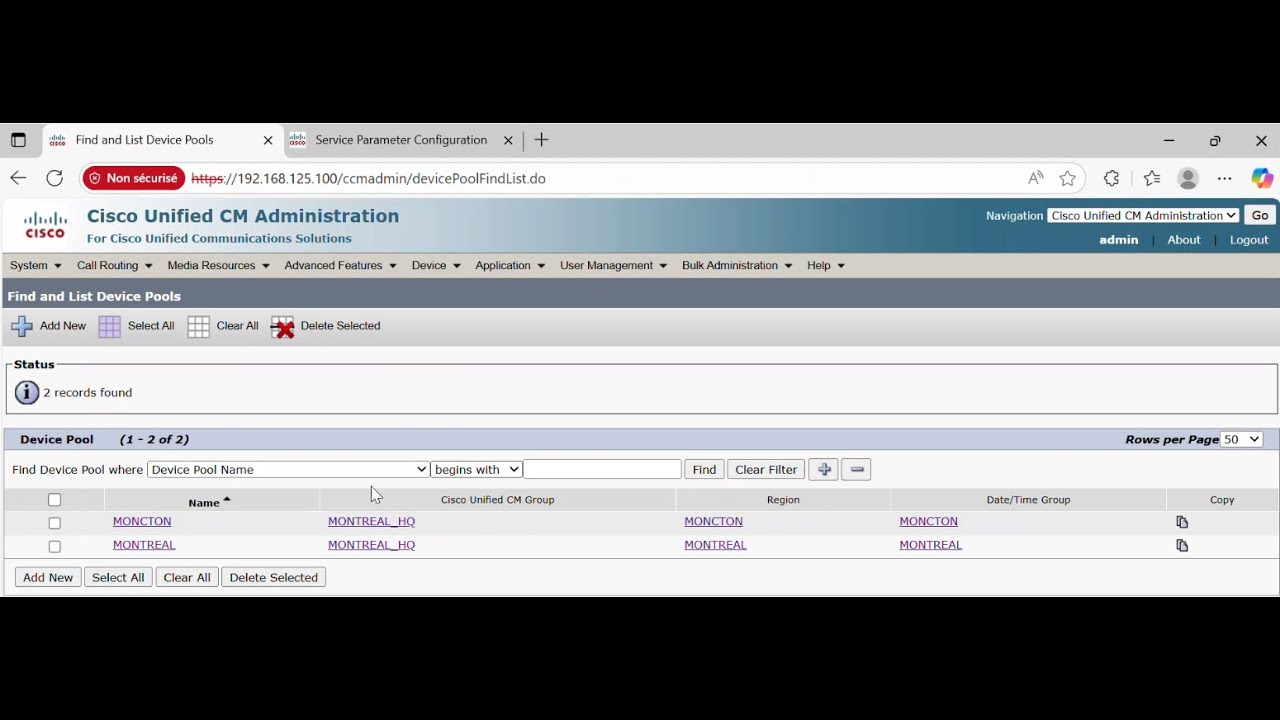Open the favorites list icon
The width and height of the screenshot is (1280, 720).
1152,178
